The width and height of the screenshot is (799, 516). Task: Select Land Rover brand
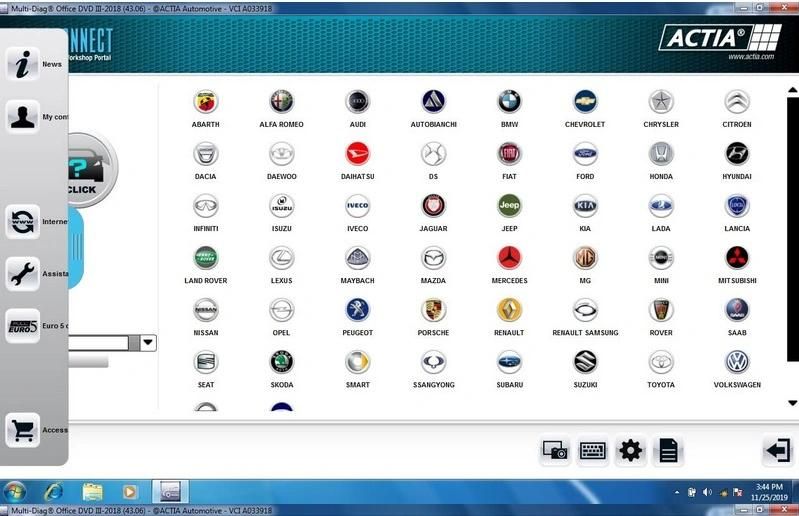click(205, 258)
